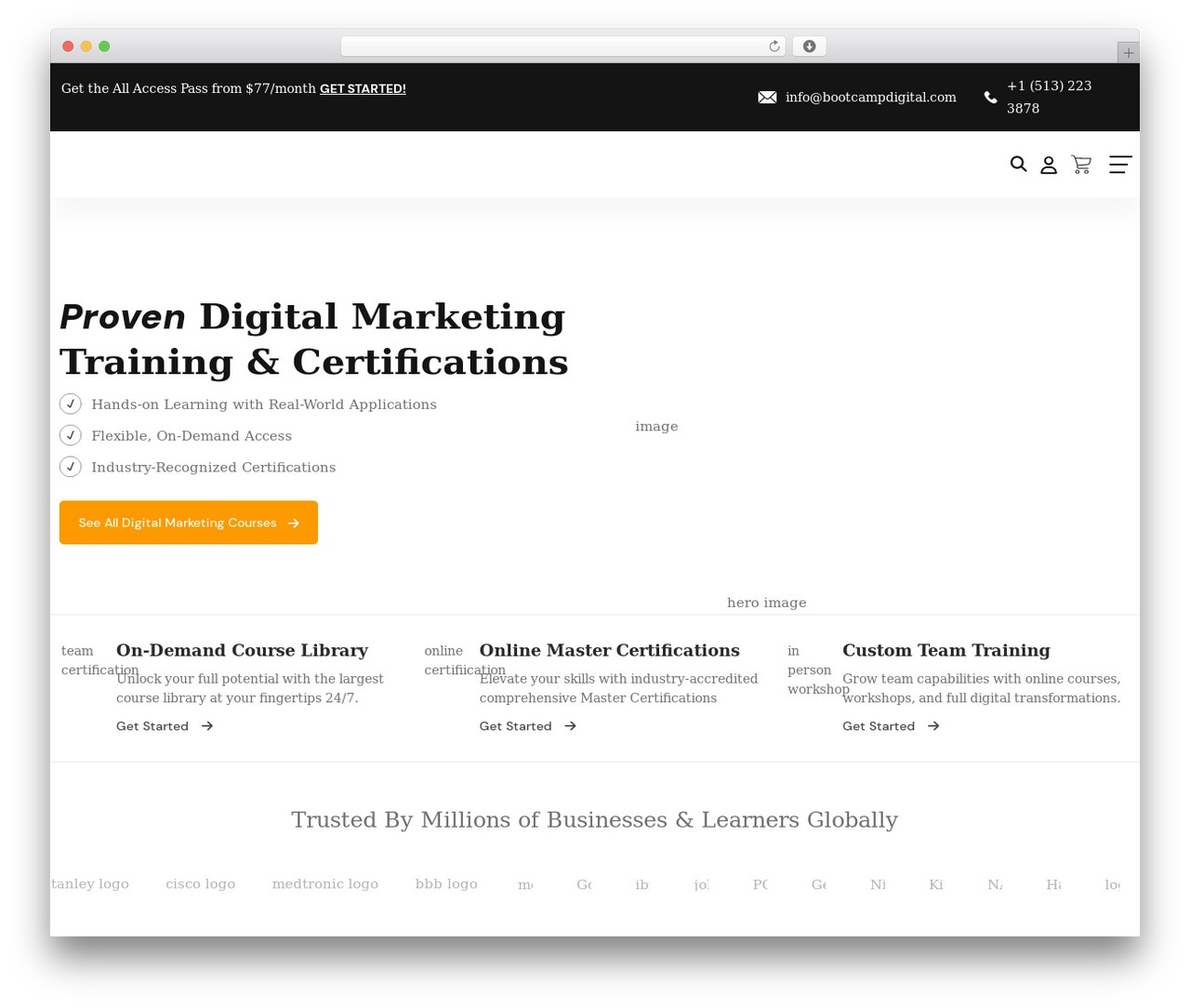Viewport: 1190px width, 1008px height.
Task: Click the 'Get the All Access Pass' text
Action: (x=189, y=89)
